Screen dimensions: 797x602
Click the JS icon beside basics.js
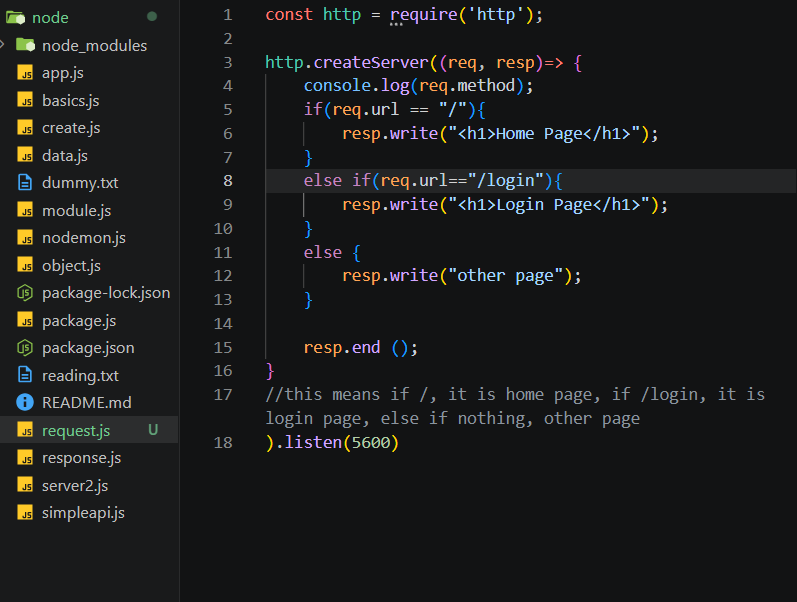[25, 100]
